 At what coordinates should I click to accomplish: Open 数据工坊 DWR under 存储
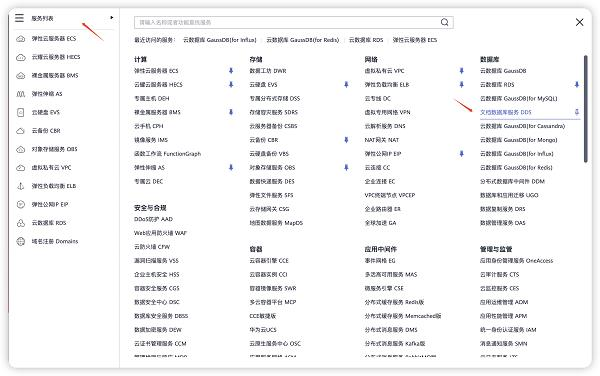coord(268,71)
